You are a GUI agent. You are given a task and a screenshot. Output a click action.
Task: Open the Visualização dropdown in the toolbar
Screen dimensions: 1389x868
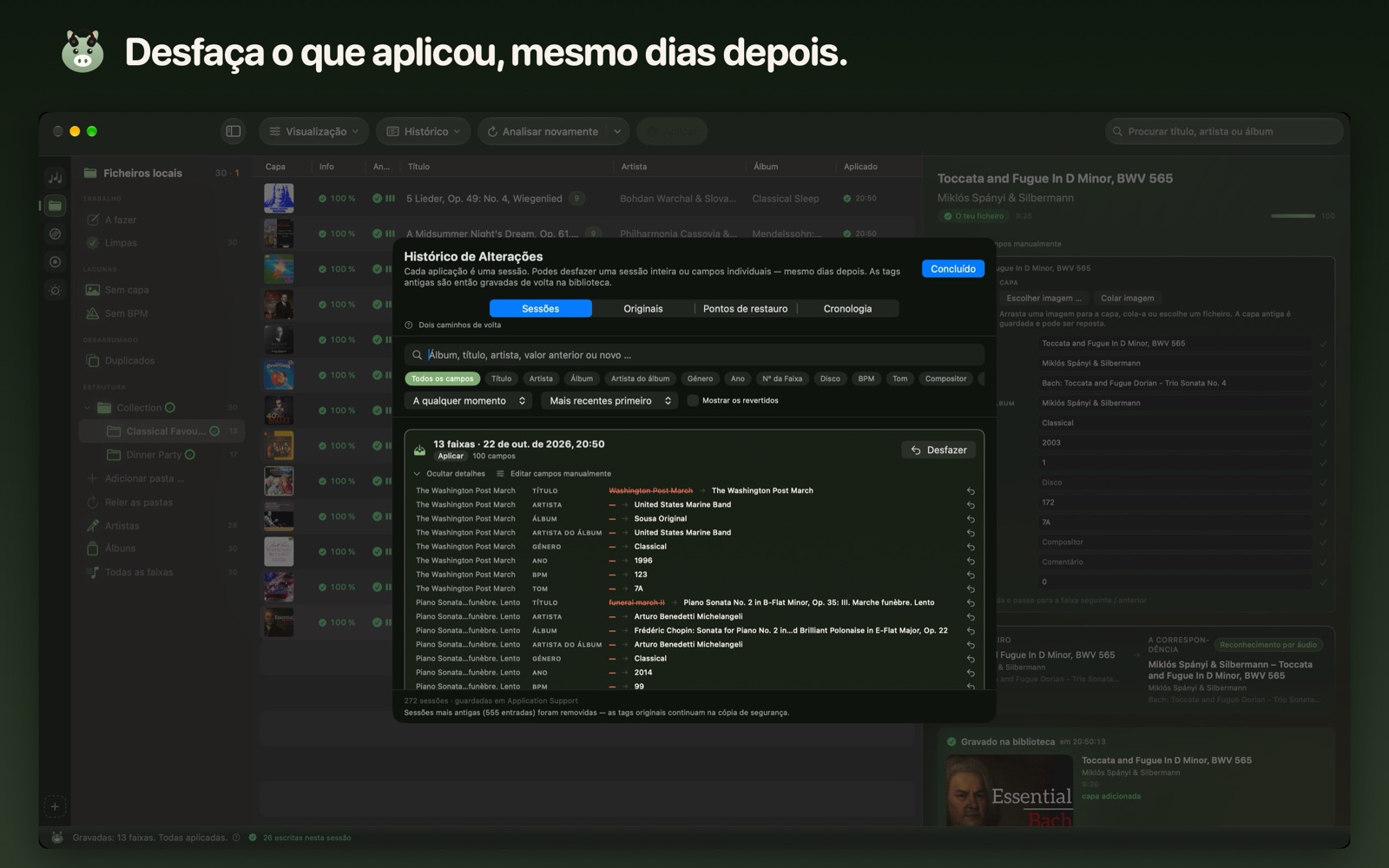pyautogui.click(x=313, y=131)
